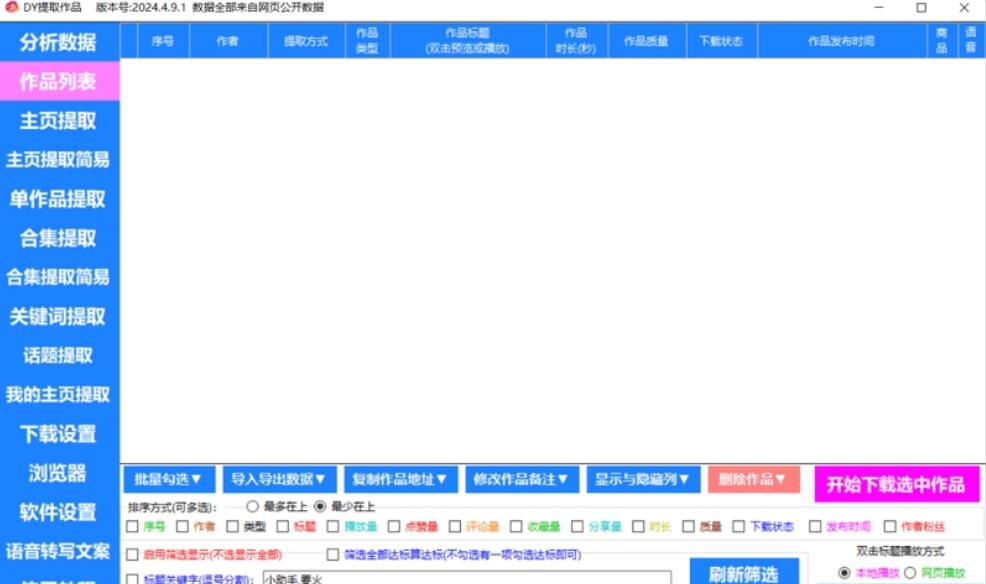The width and height of the screenshot is (986, 584).
Task: Enable 启用筛选显示 checkbox
Action: [x=133, y=554]
